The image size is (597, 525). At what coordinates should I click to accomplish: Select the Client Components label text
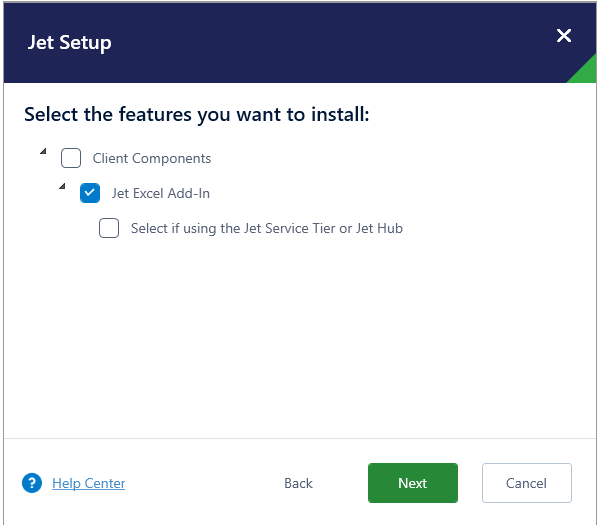click(152, 158)
